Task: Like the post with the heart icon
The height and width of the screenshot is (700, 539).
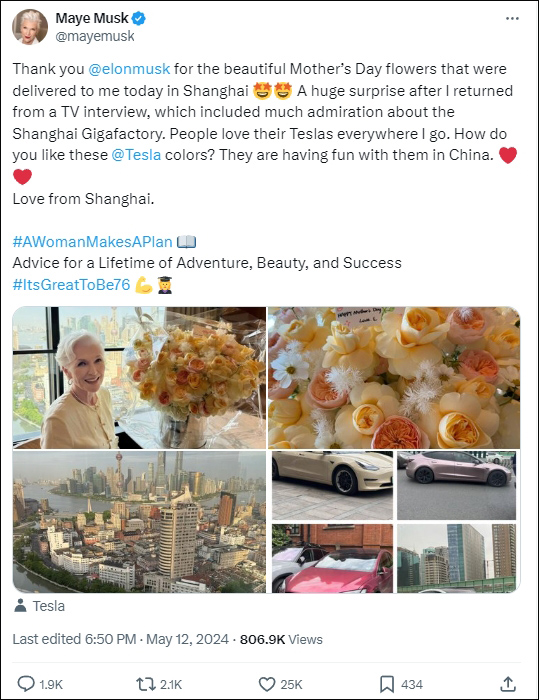Action: (267, 684)
